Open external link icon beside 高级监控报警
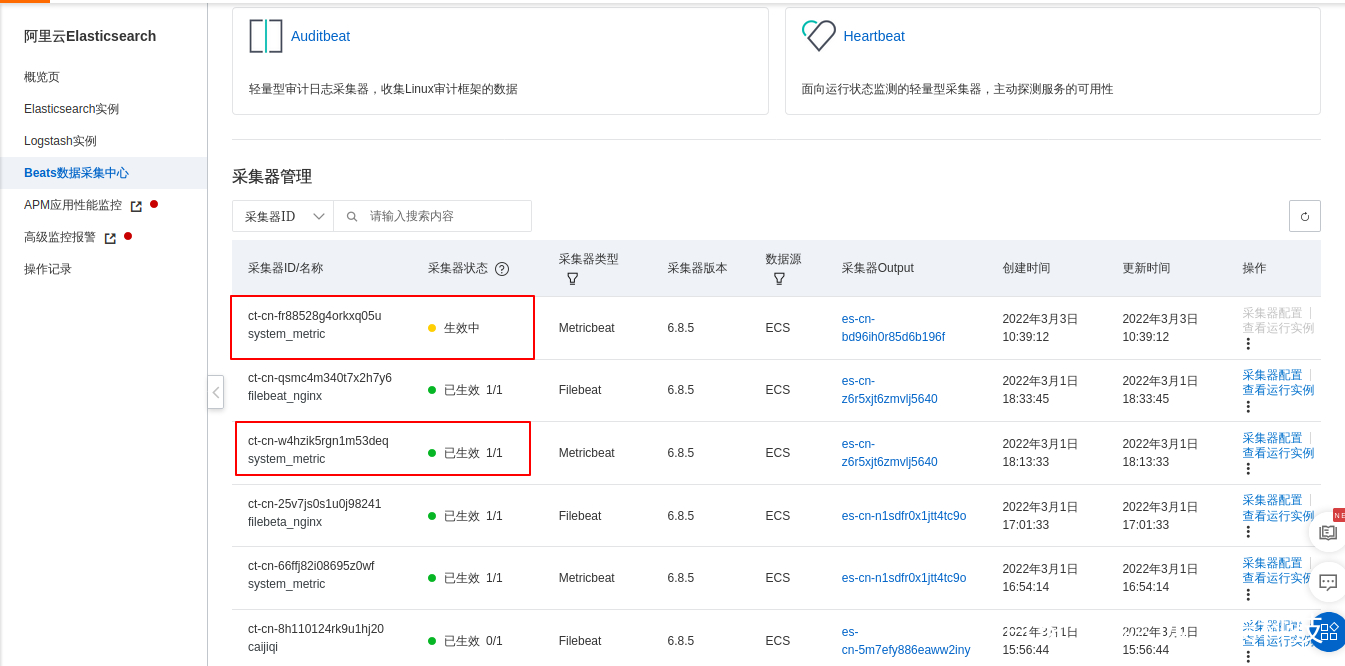This screenshot has width=1345, height=666. tap(110, 238)
